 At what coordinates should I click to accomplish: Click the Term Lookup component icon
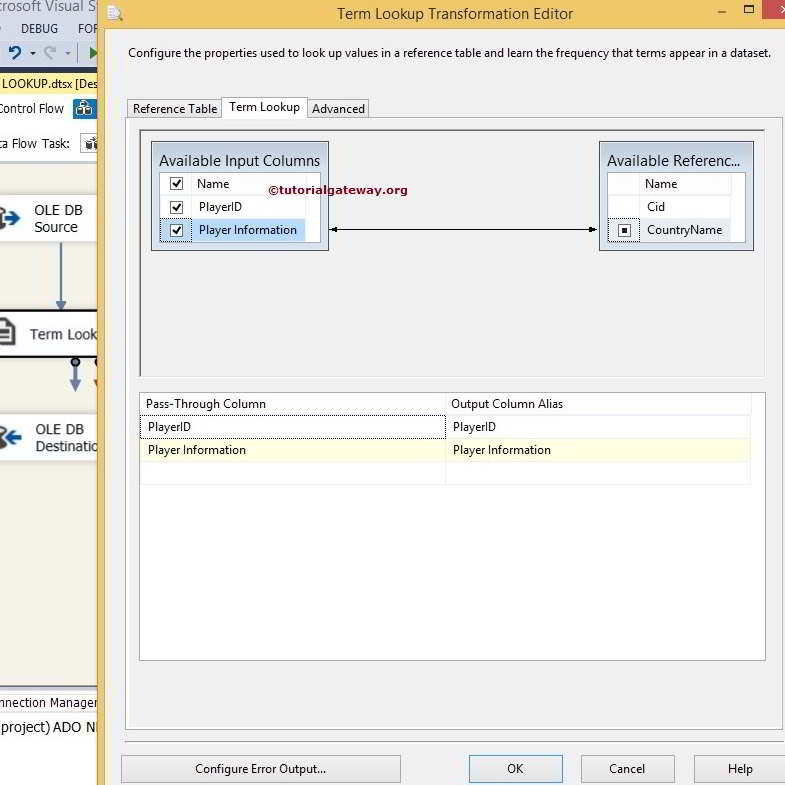coord(8,333)
